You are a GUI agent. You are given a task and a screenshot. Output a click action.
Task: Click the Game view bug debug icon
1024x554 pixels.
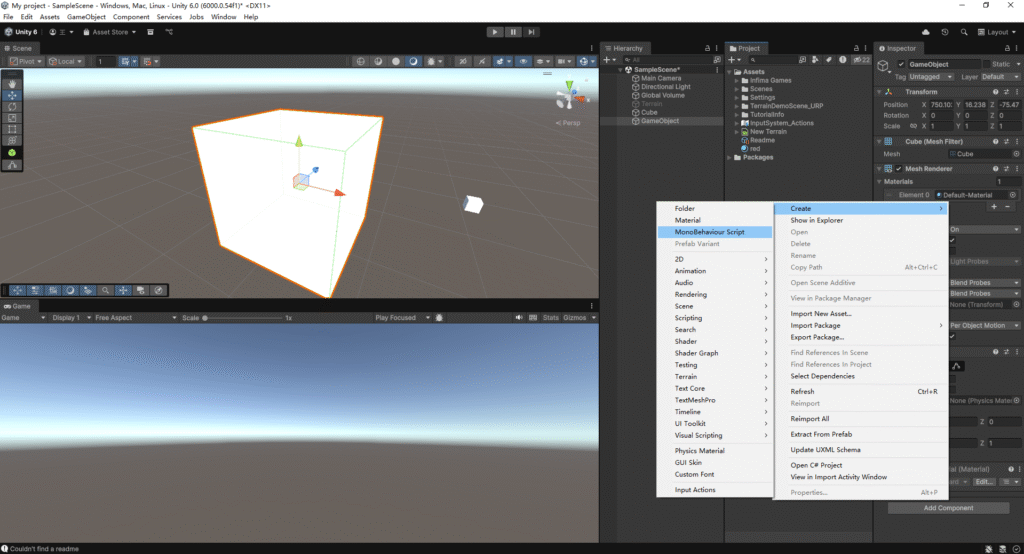tap(439, 318)
